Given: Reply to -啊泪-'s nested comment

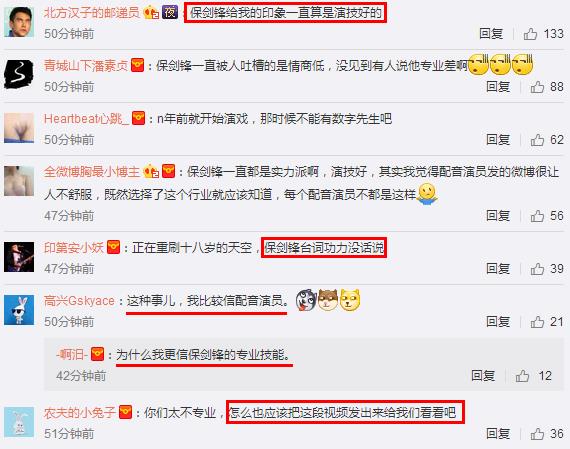Looking at the screenshot, I should pyautogui.click(x=483, y=376).
